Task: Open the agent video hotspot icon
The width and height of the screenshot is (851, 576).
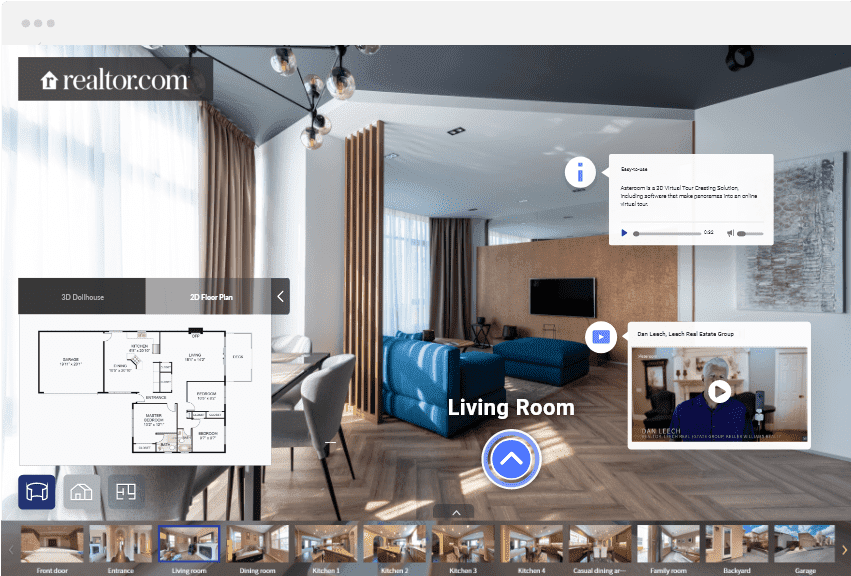Action: 600,337
